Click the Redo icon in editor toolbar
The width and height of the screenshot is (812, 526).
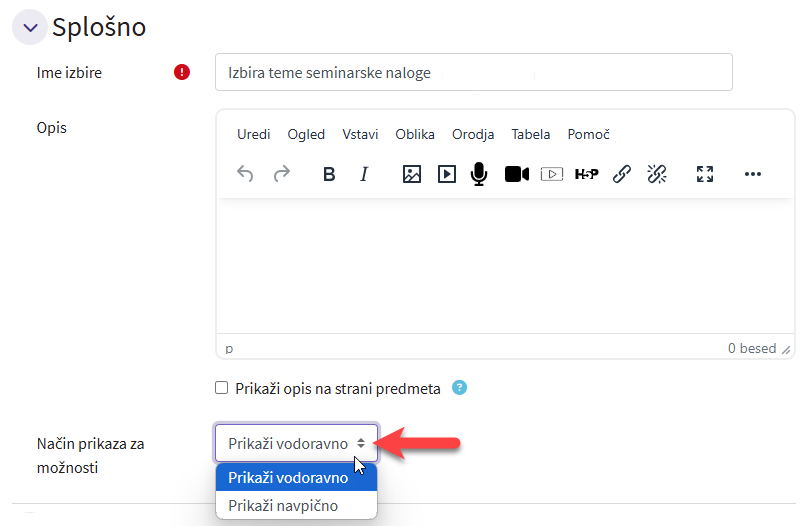282,174
